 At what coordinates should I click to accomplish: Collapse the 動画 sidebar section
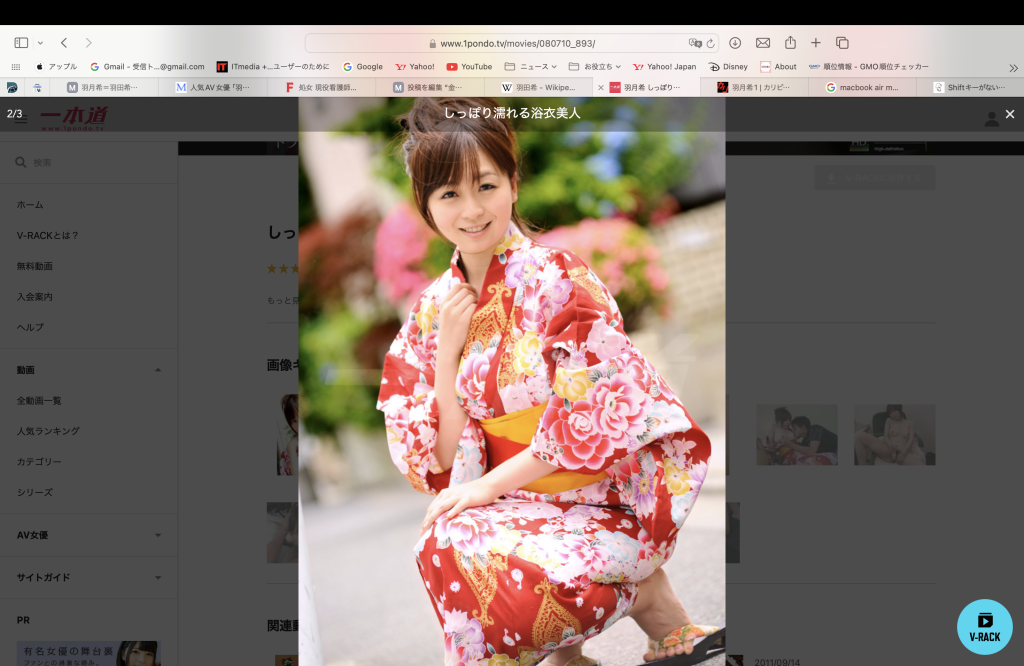[158, 370]
